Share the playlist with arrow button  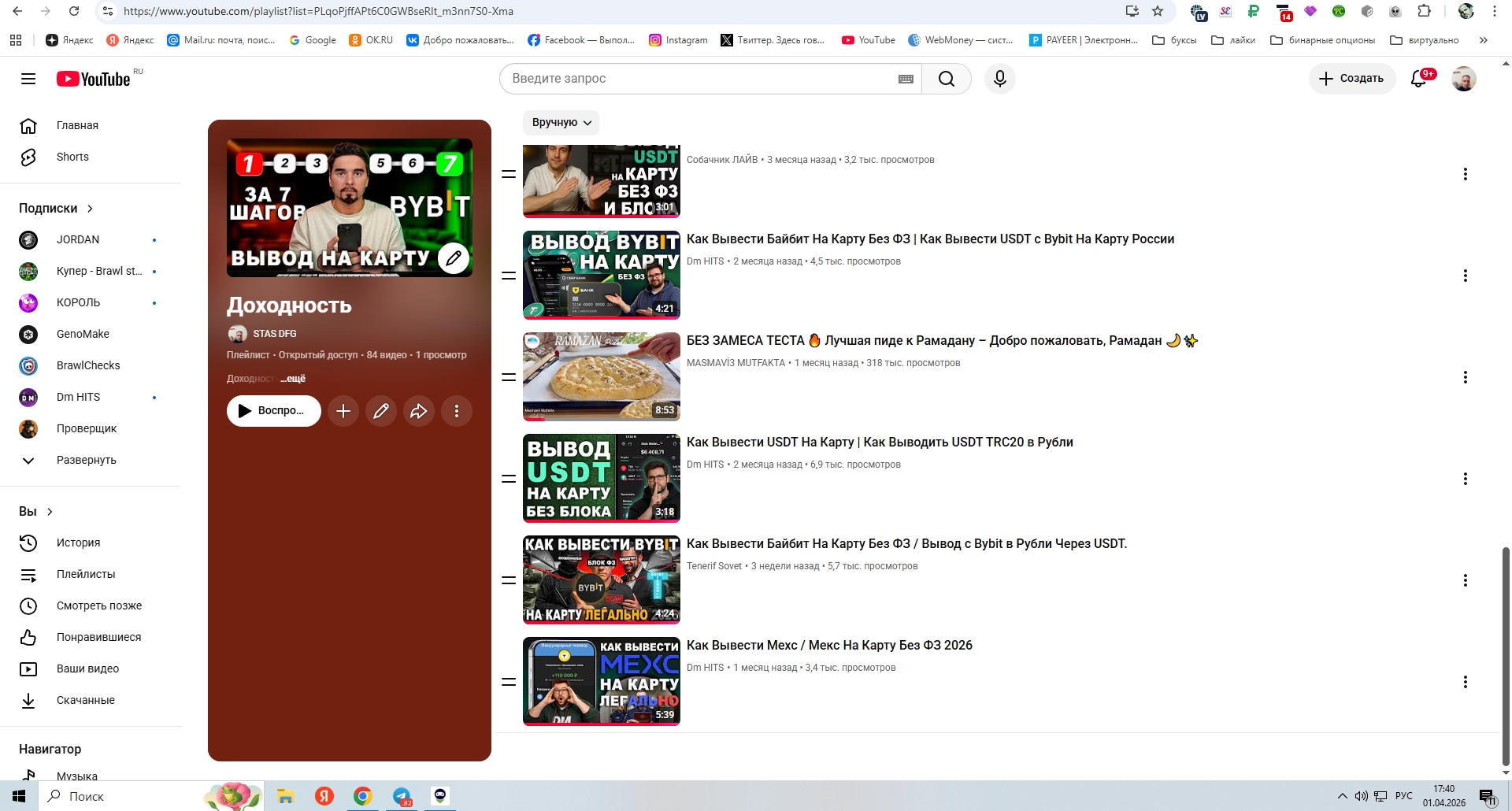pos(419,411)
